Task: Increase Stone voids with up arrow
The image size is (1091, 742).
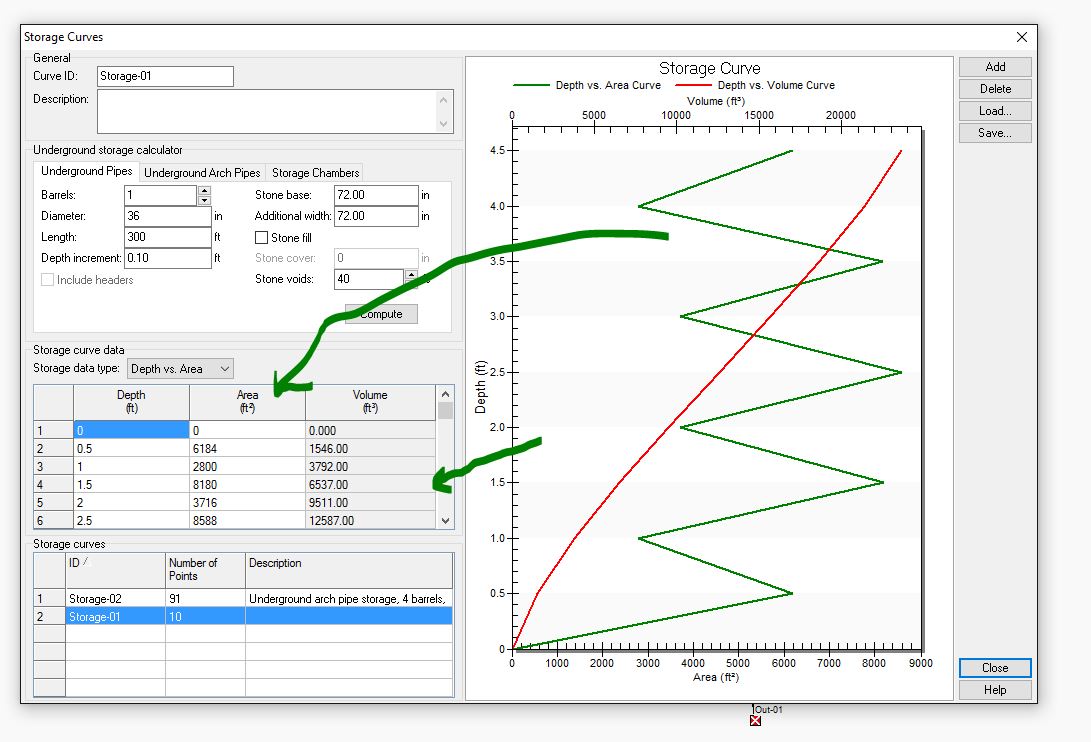Action: tap(411, 274)
